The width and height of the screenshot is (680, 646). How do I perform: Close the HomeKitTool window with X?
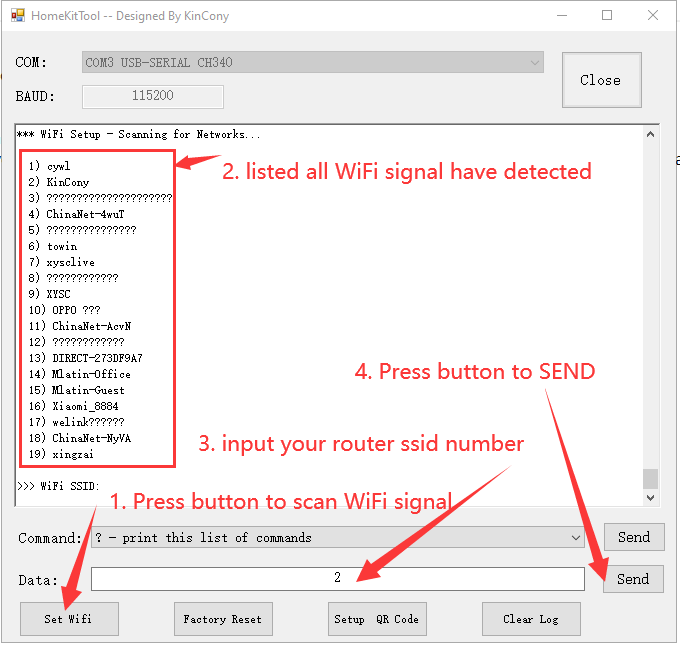[x=653, y=16]
